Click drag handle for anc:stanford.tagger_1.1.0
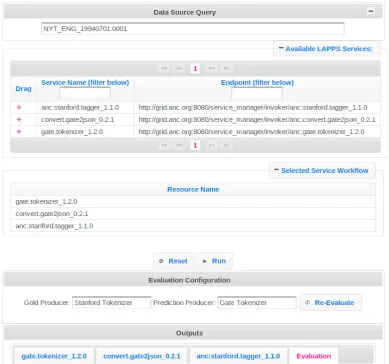389x364 pixels. (19, 107)
